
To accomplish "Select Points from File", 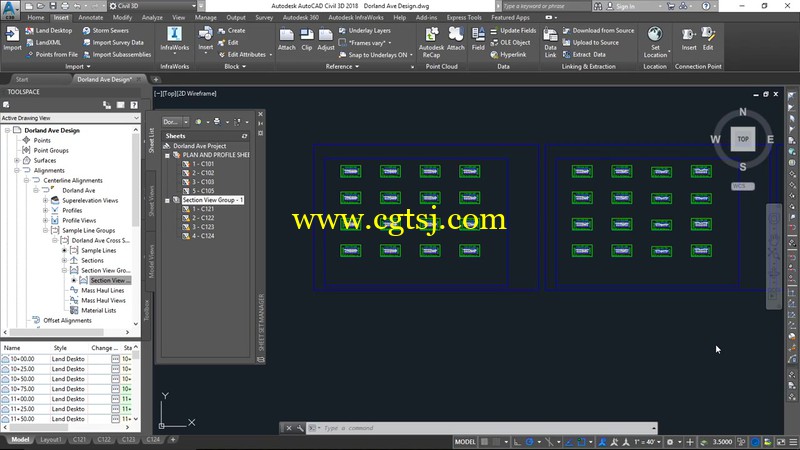I will tap(51, 54).
